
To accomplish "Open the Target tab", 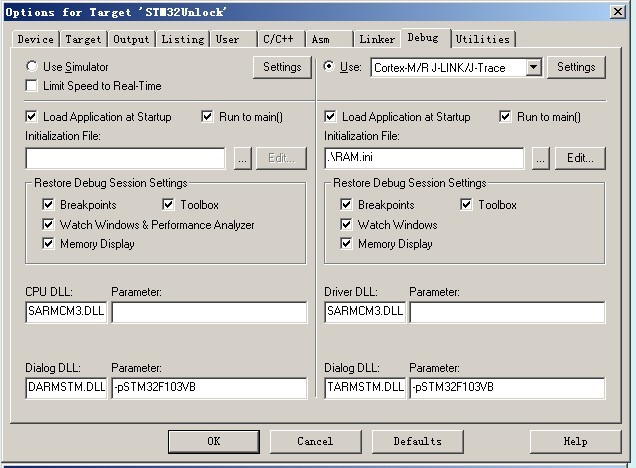I will (83, 39).
